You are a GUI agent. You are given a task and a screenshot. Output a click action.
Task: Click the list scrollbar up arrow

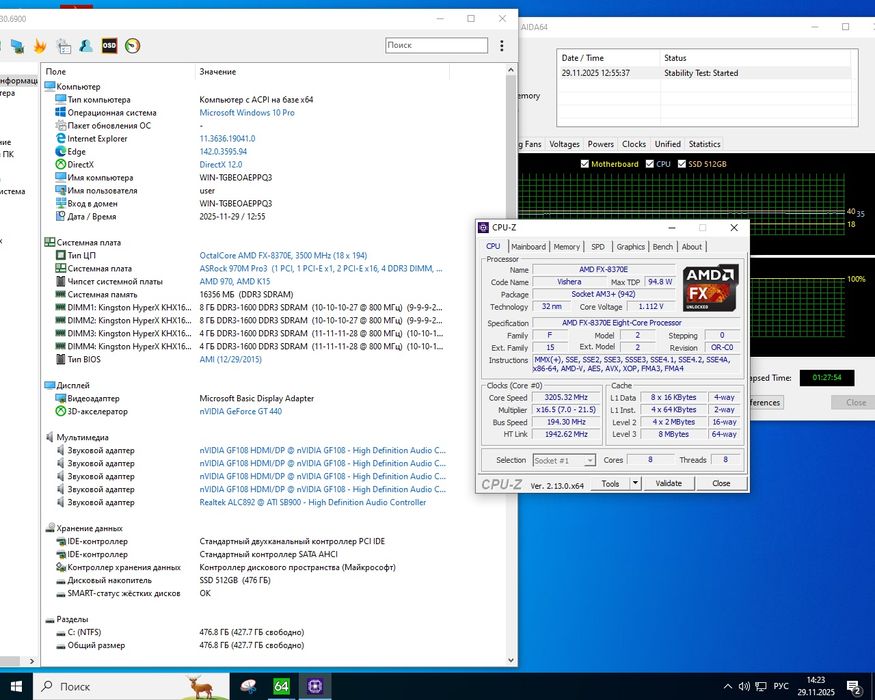(x=511, y=70)
